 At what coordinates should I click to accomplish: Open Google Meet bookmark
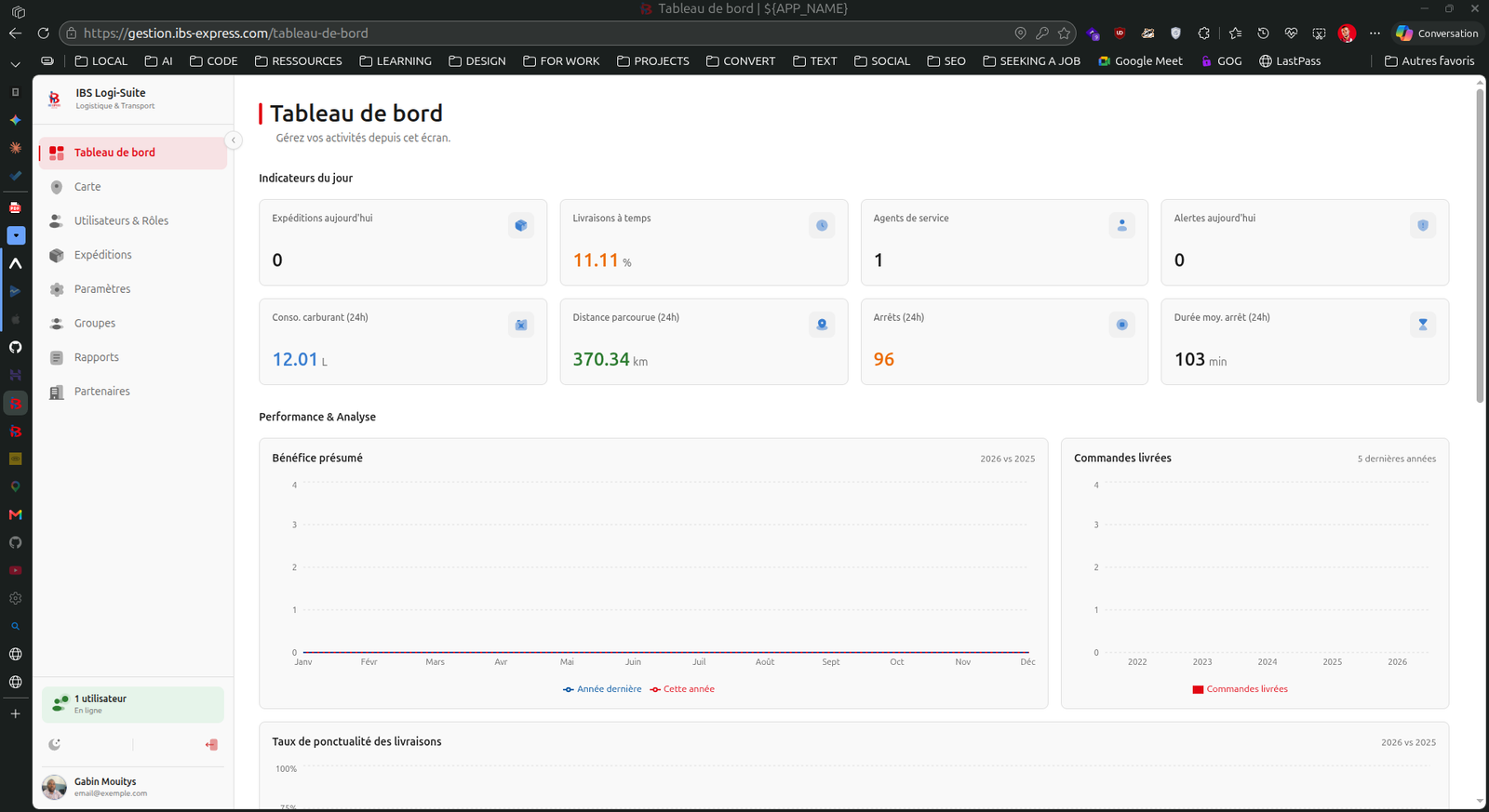tap(1141, 61)
